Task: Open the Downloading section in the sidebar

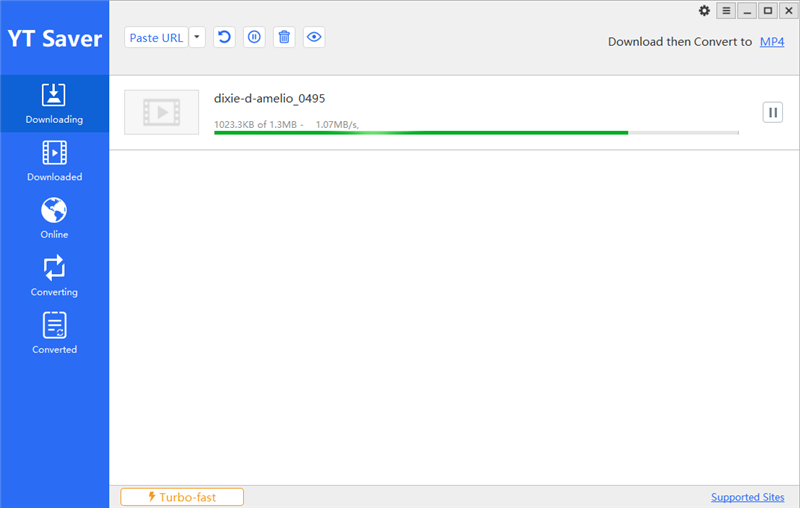Action: coord(54,104)
